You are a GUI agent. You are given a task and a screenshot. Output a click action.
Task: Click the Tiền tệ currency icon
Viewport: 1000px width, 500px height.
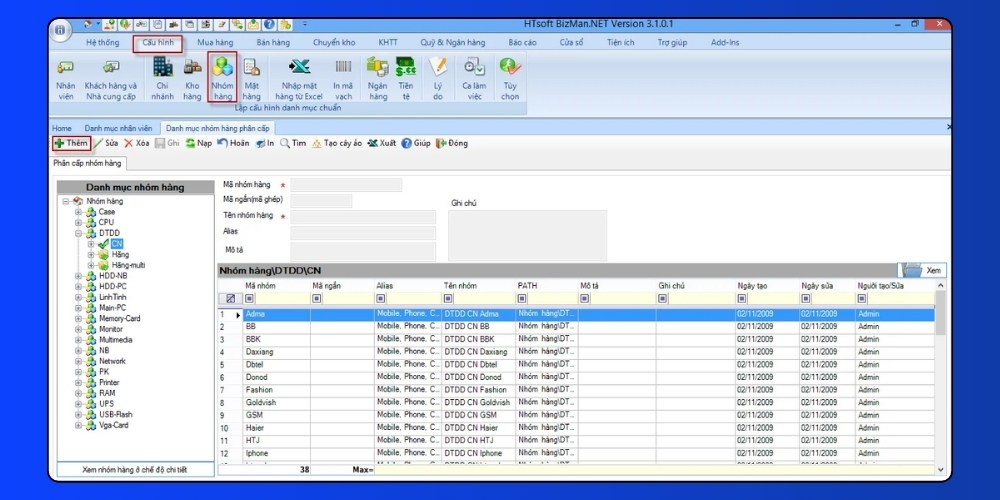click(406, 78)
